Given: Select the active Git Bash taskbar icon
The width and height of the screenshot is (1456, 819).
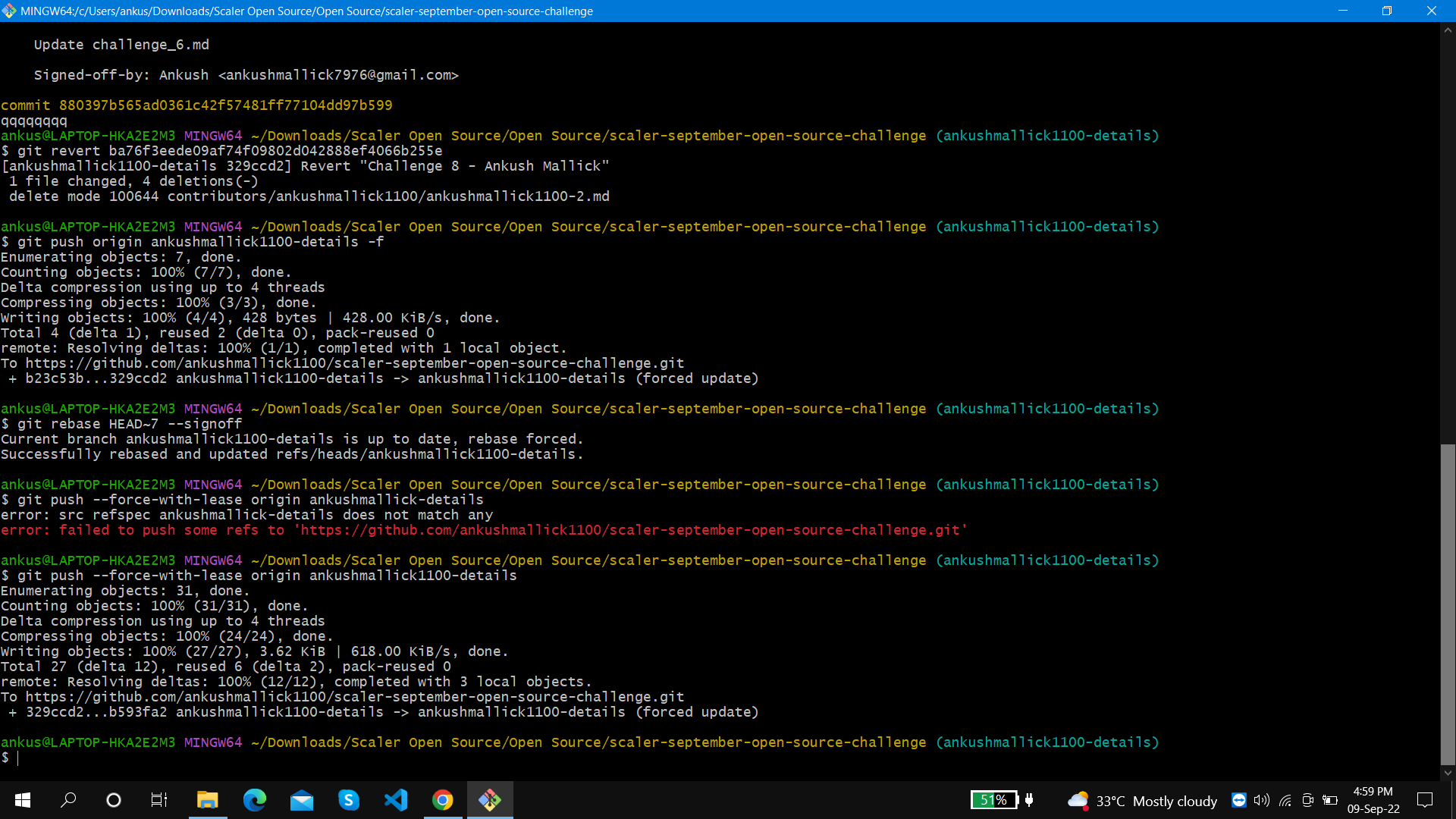Looking at the screenshot, I should click(490, 799).
